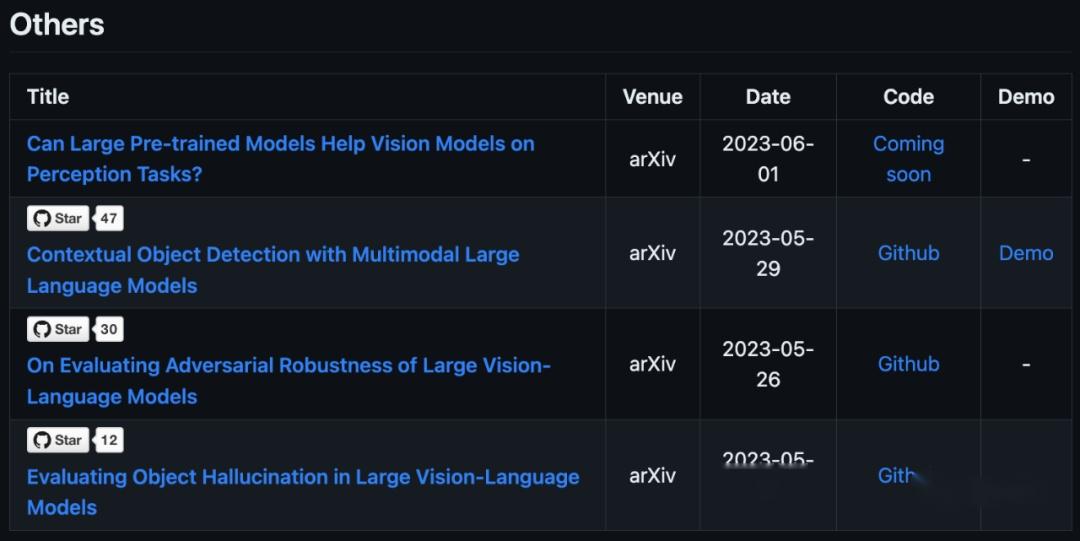Viewport: 1080px width, 541px height.
Task: Open the Demo link for Contextual Object Detection
Action: coord(1026,253)
